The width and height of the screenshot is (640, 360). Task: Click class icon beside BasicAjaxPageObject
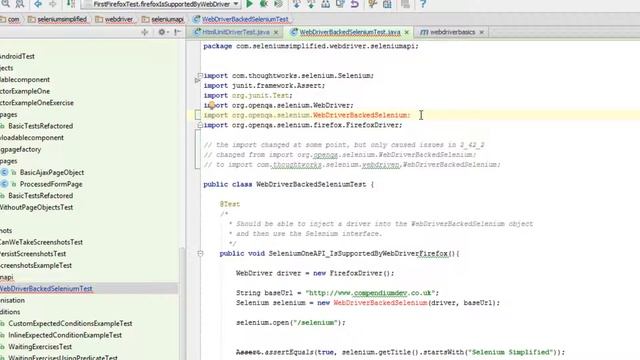tap(4, 173)
